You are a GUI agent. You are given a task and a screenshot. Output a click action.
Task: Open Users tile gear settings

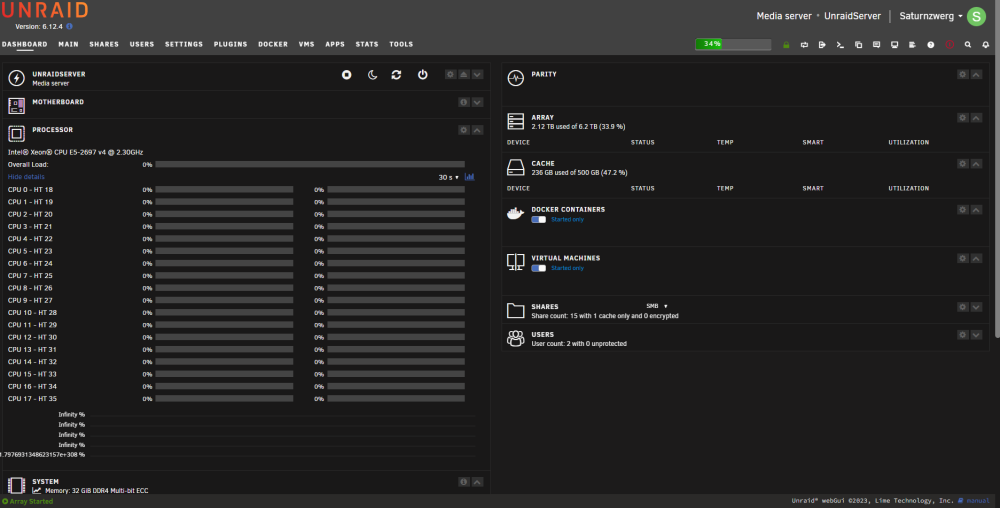pos(962,335)
